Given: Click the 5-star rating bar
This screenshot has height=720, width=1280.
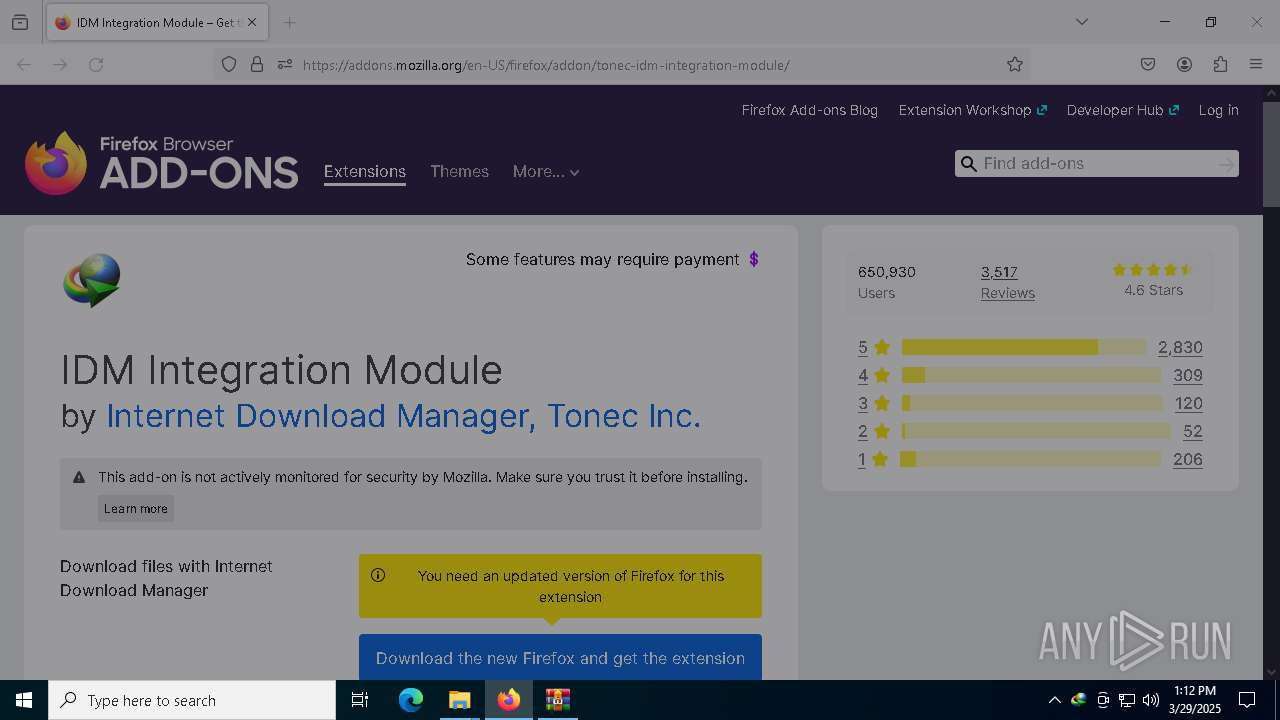Looking at the screenshot, I should [x=1024, y=347].
